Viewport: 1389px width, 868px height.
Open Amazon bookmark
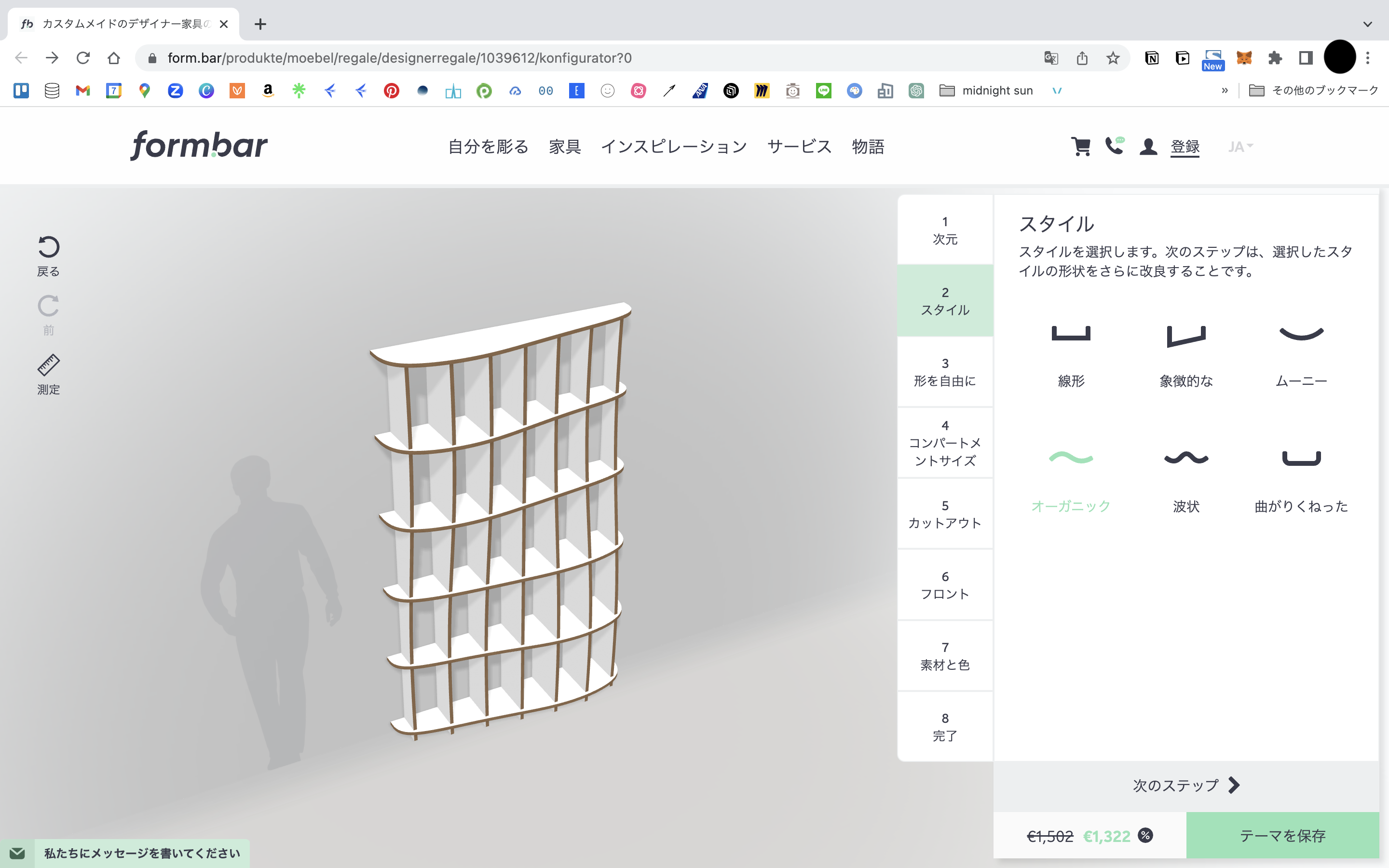pyautogui.click(x=268, y=90)
